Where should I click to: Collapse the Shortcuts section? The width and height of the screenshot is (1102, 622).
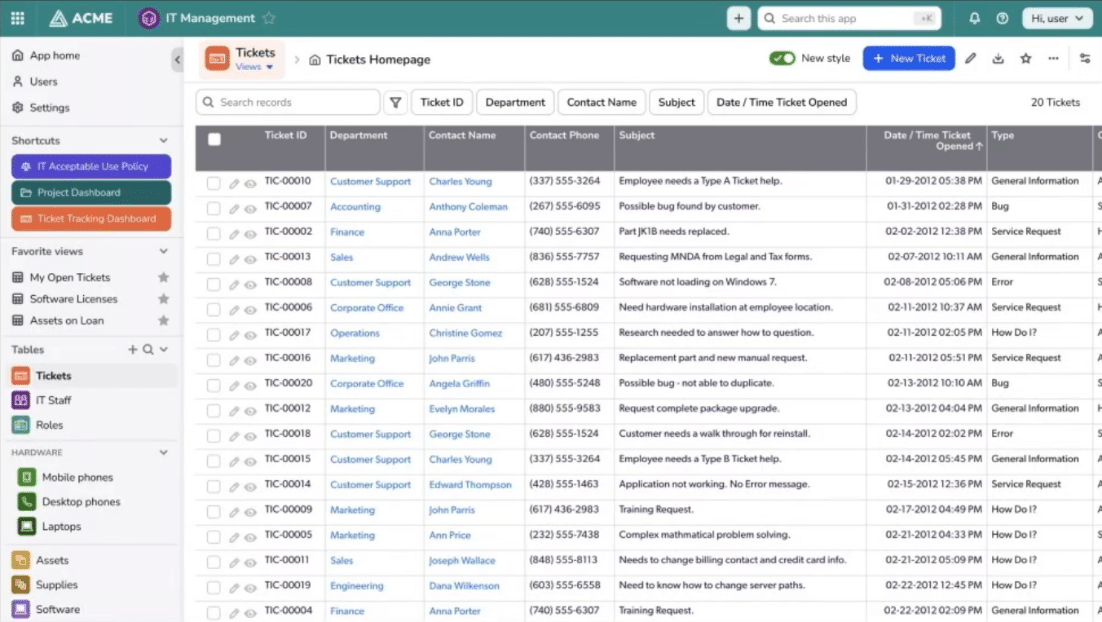click(x=164, y=141)
